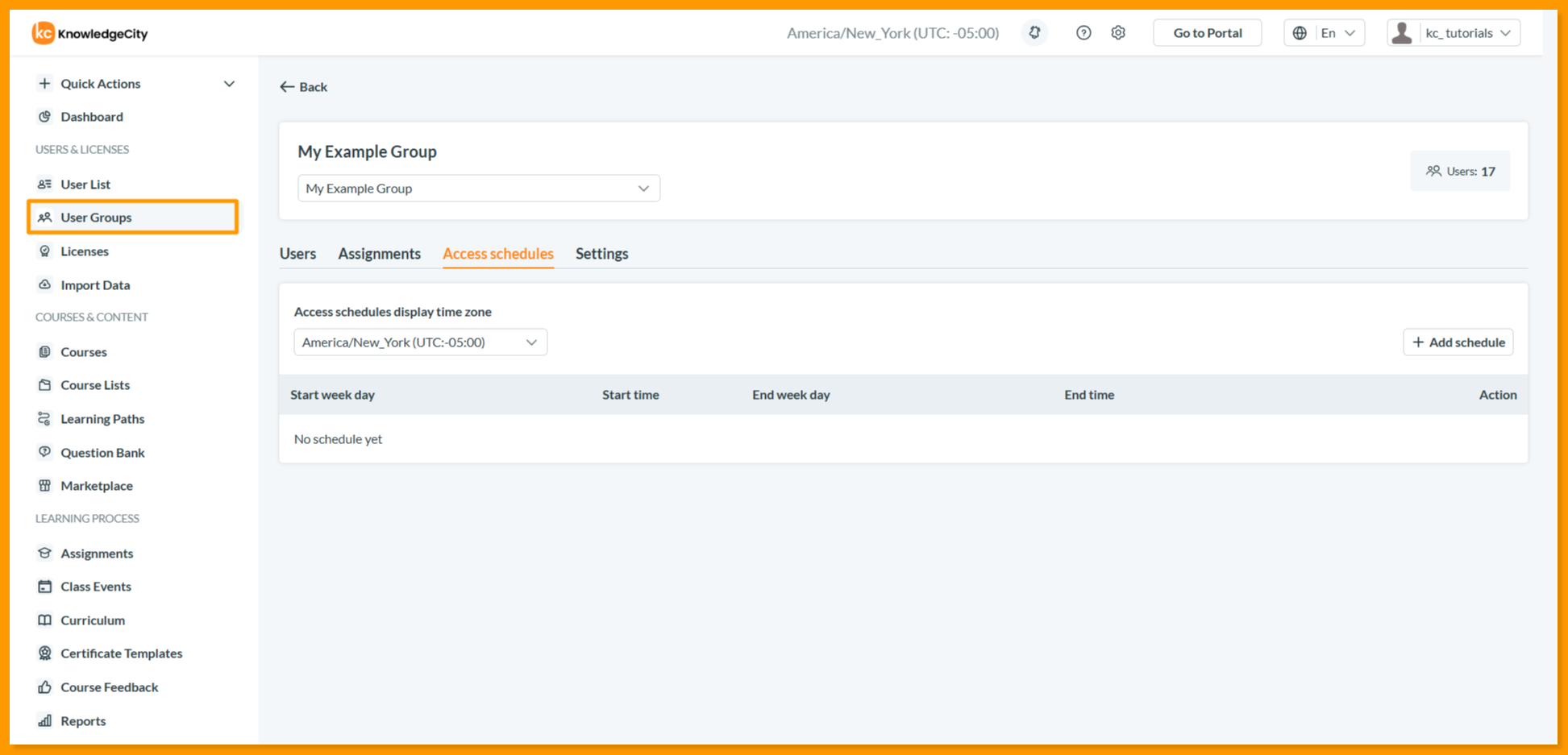Click the End time column header
The image size is (1568, 755).
coord(1089,394)
